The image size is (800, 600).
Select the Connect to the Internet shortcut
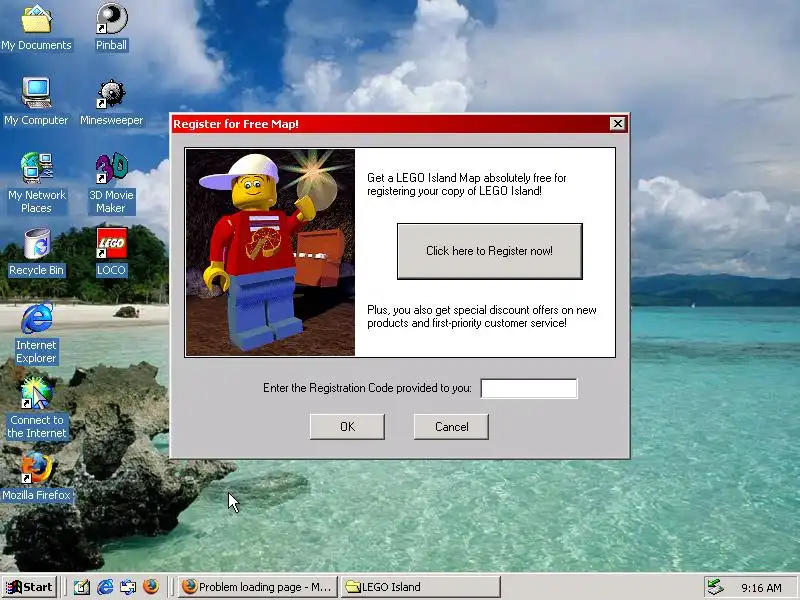(36, 408)
